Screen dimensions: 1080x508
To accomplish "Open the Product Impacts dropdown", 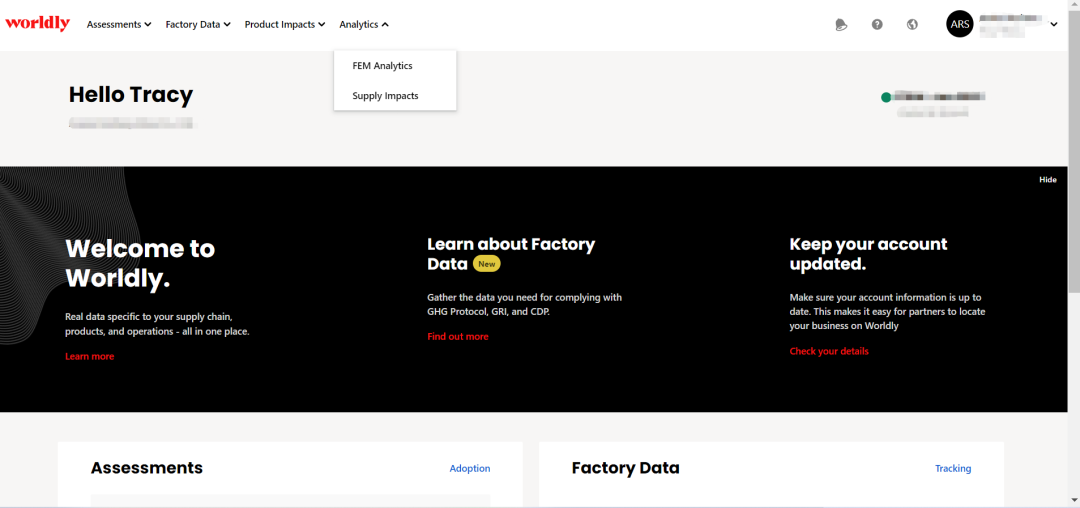I will [x=285, y=25].
